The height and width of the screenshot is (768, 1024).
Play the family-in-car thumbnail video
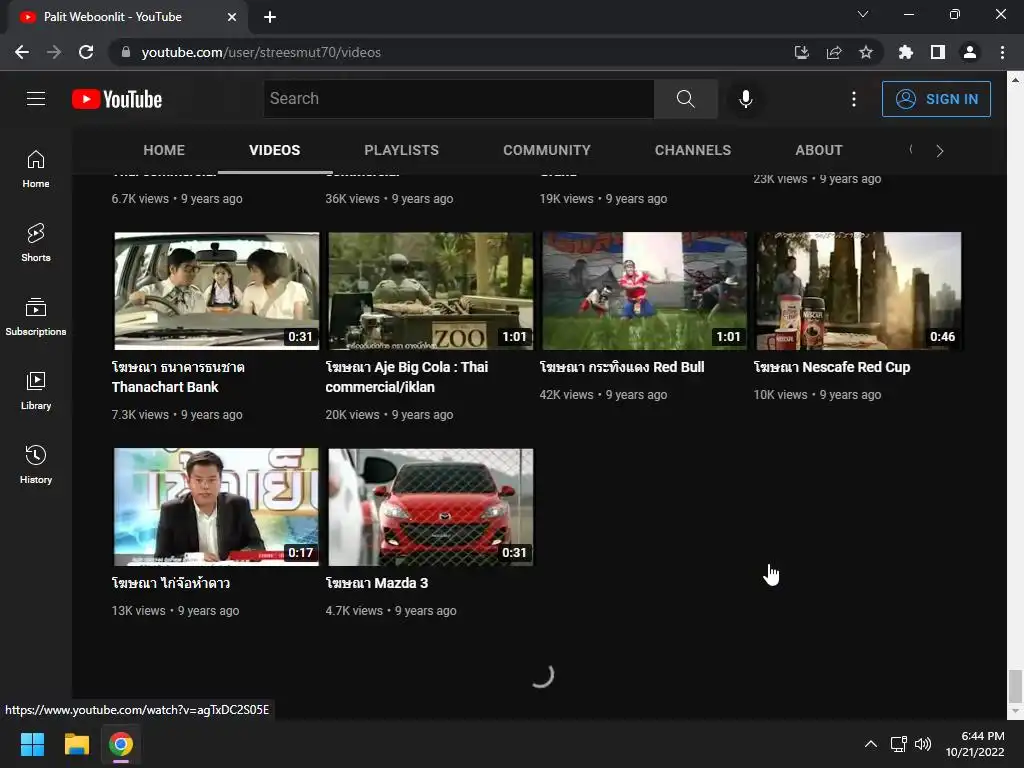pos(217,291)
